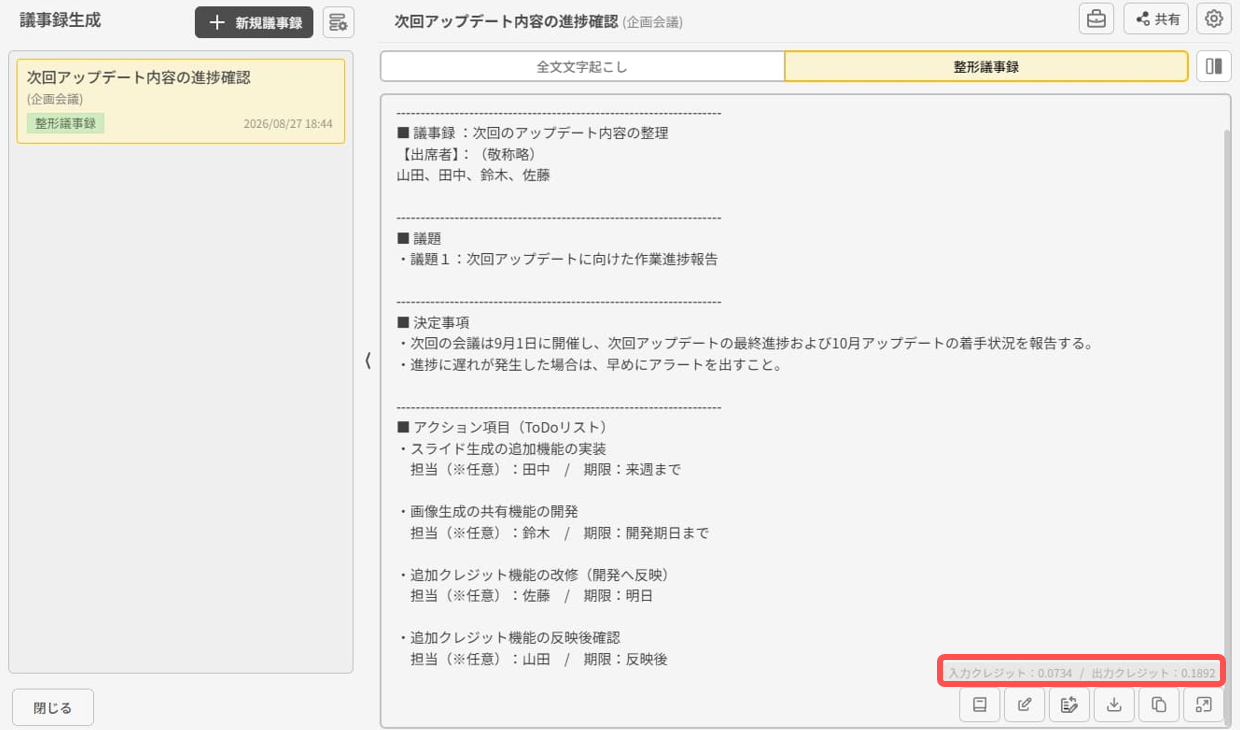Click the ■ 議題 heading
The image size is (1240, 730).
[x=419, y=238]
